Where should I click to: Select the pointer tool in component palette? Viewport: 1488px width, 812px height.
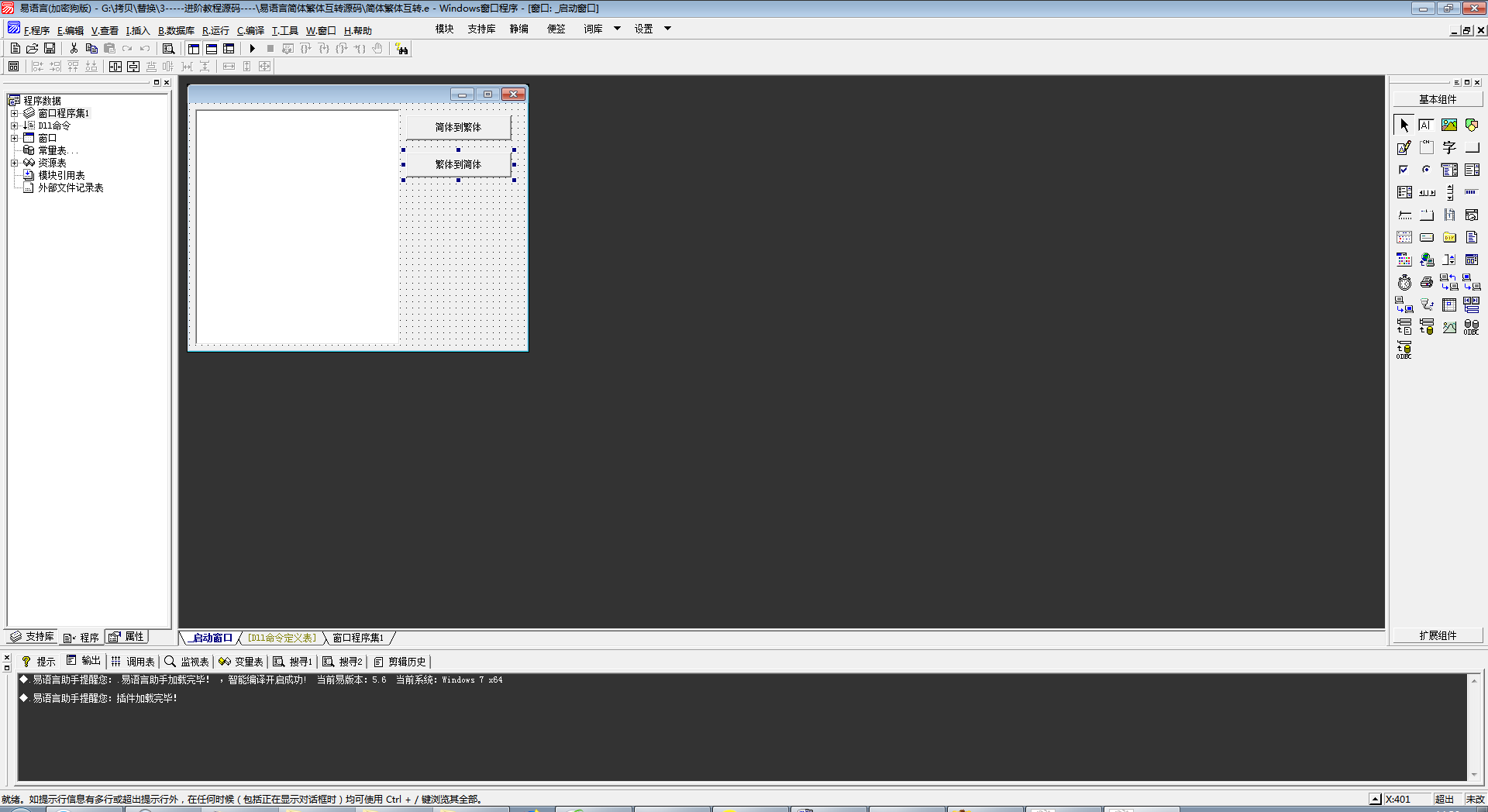coord(1404,125)
